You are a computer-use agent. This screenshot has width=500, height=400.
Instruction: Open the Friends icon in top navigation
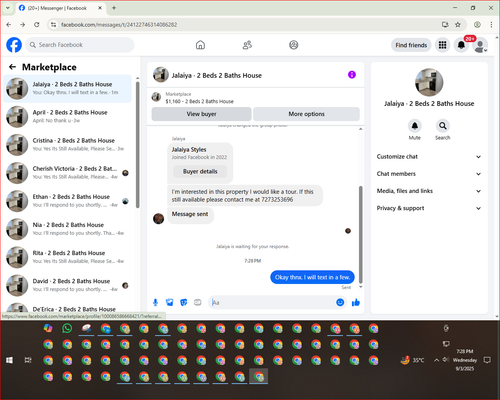point(247,45)
